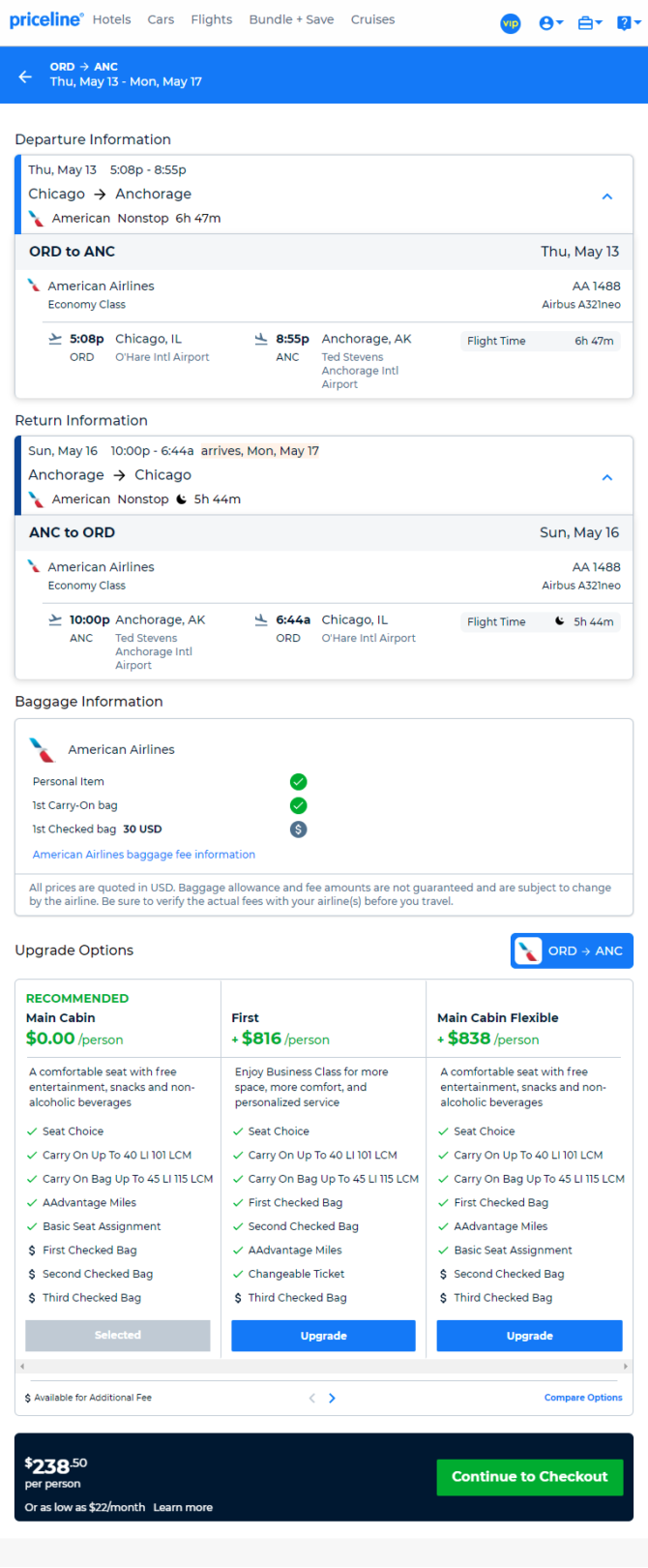Open the help question mark icon
The image size is (648, 1568).
pyautogui.click(x=627, y=23)
